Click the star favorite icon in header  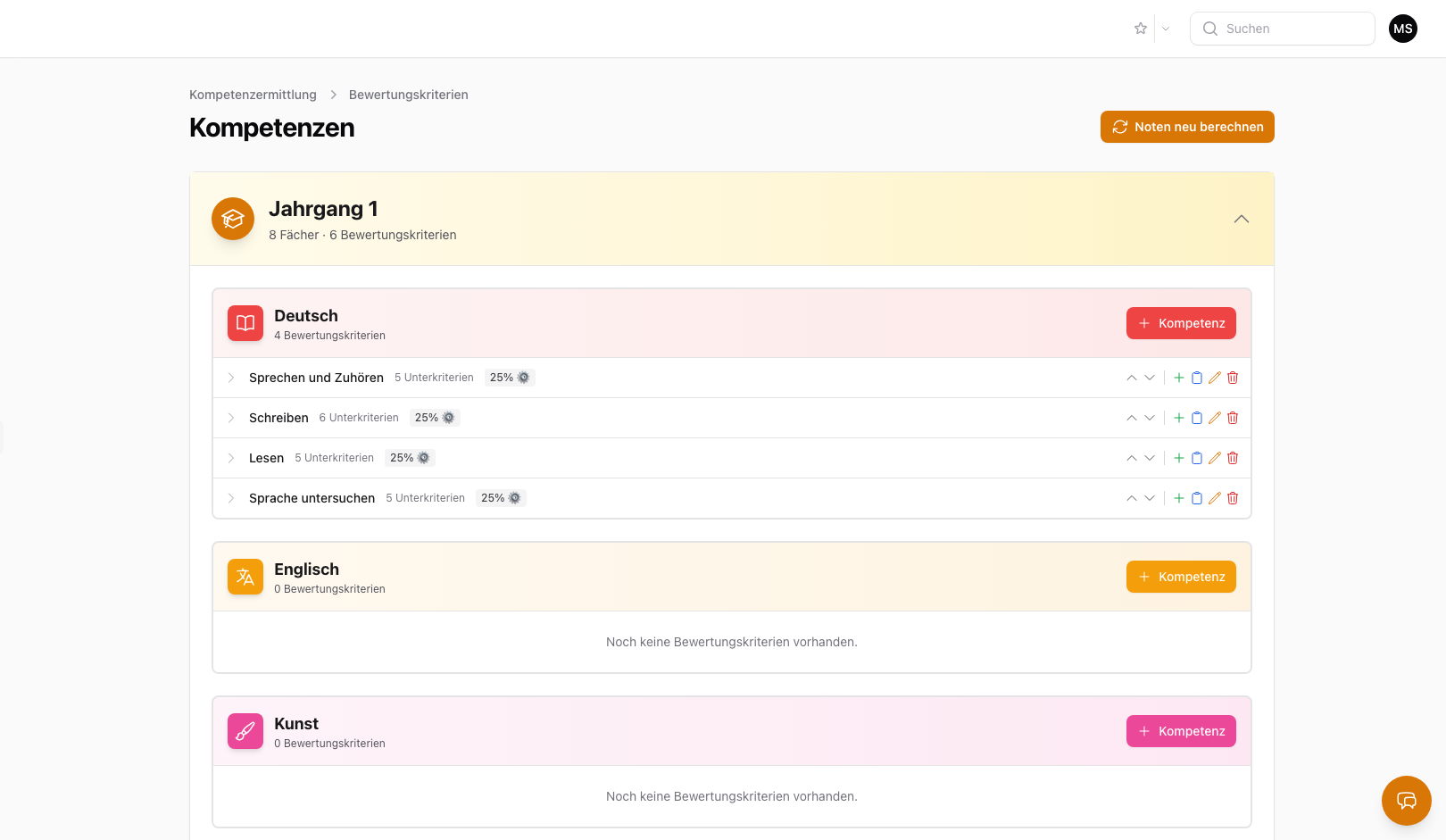coord(1141,29)
